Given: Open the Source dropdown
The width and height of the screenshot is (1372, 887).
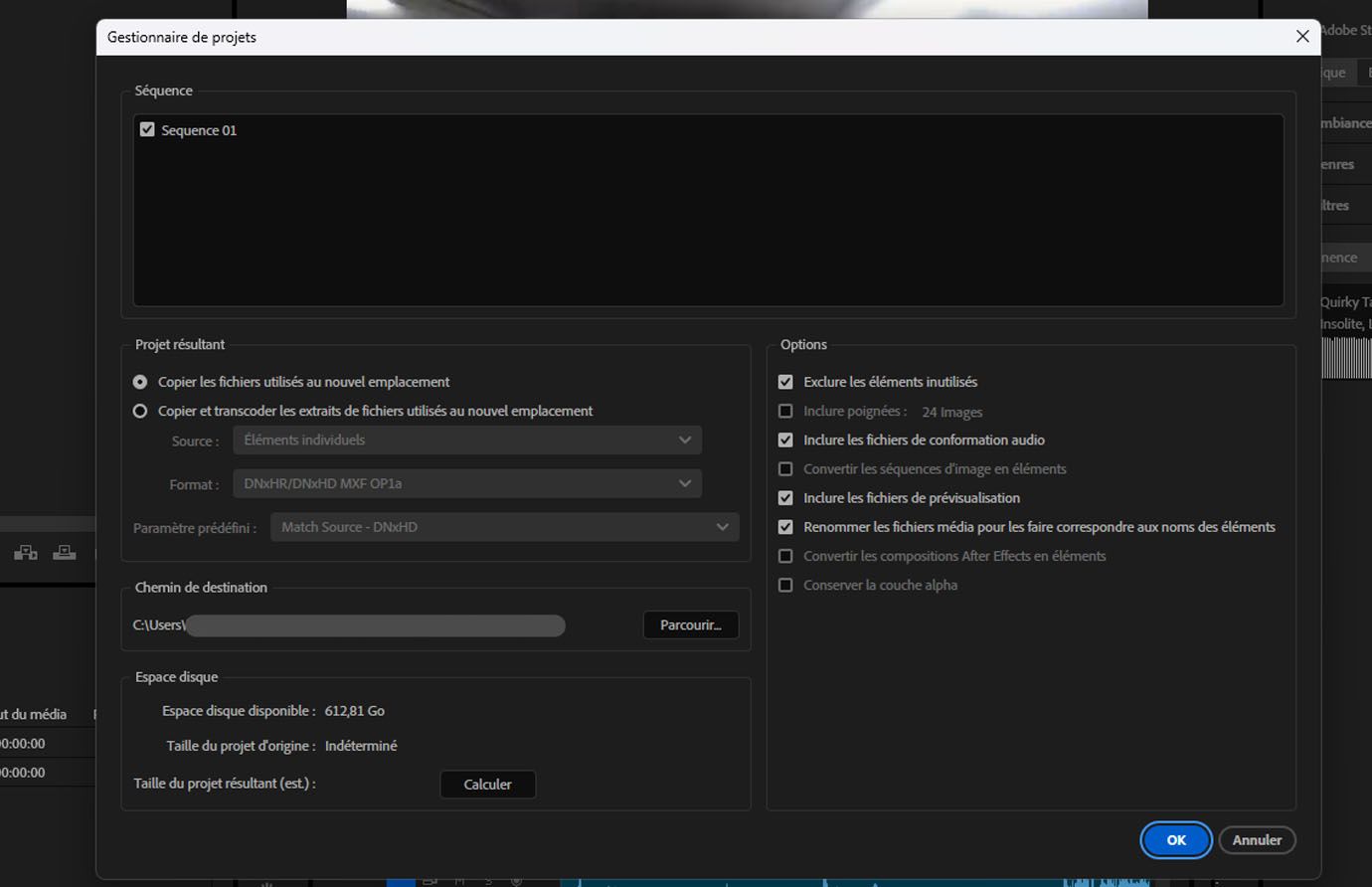Looking at the screenshot, I should 467,441.
